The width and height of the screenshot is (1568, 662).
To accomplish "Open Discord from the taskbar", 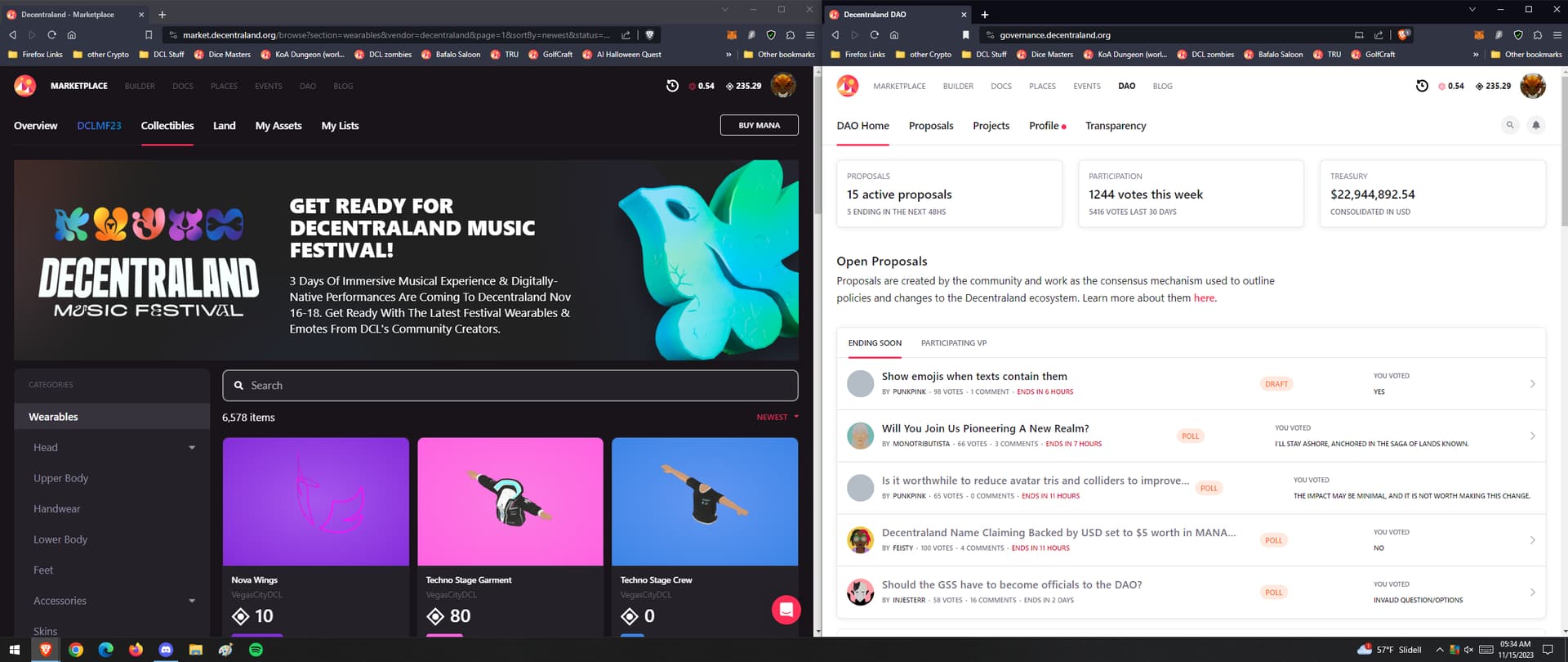I will [166, 650].
